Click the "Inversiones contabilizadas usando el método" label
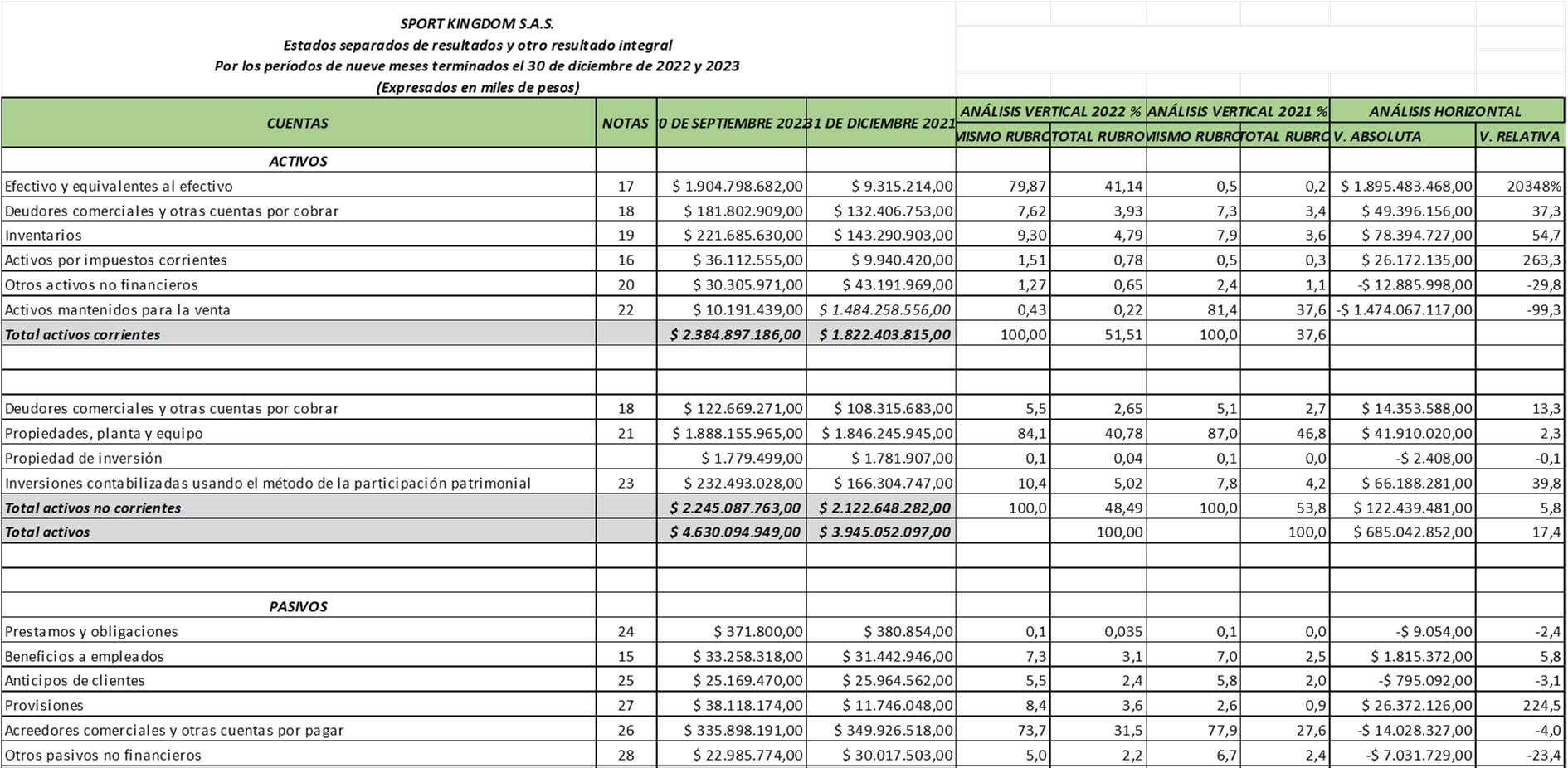 [x=267, y=484]
